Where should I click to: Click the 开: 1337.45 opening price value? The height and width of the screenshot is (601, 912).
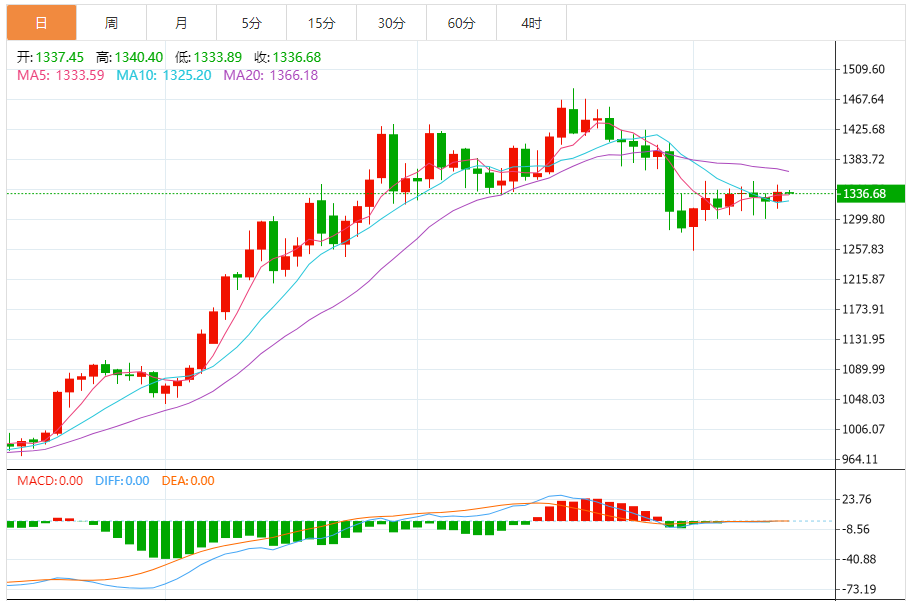(x=49, y=57)
